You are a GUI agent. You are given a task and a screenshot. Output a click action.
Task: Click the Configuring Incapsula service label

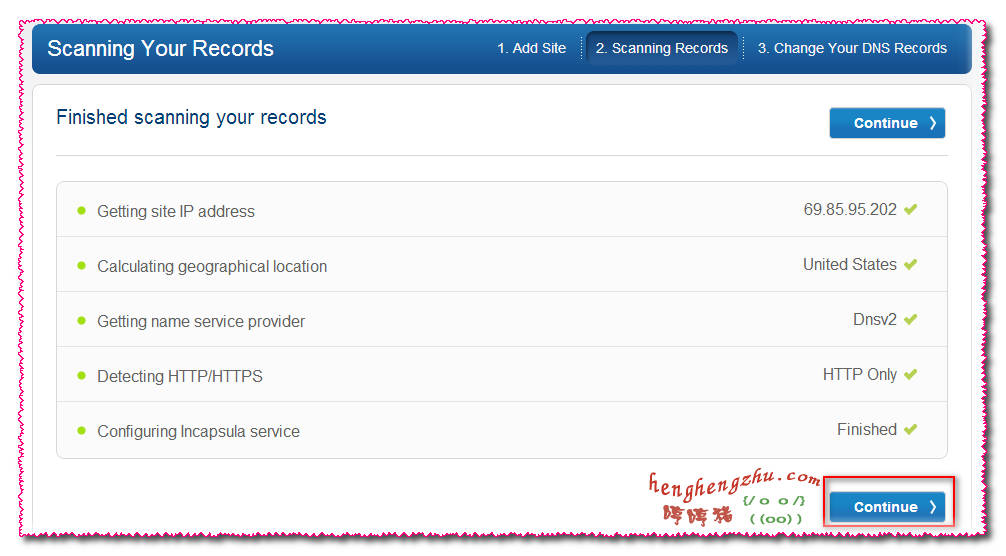[198, 431]
